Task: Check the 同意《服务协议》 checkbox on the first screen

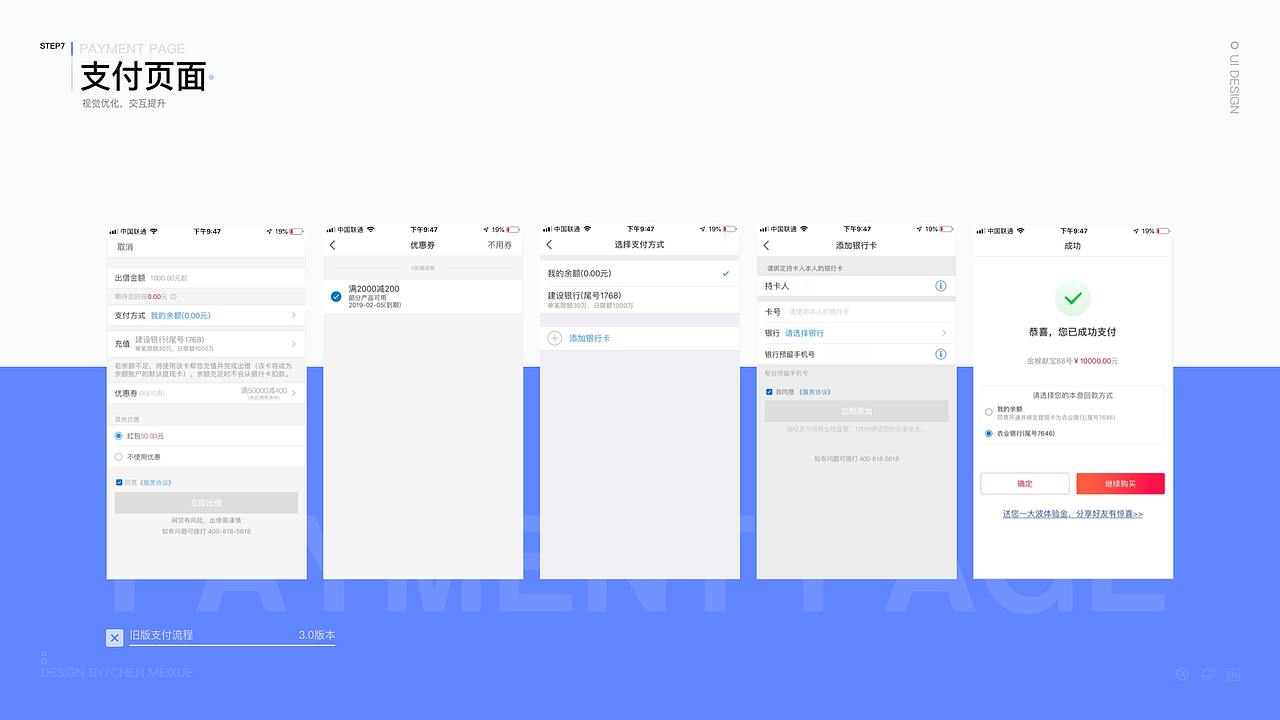Action: [x=120, y=481]
